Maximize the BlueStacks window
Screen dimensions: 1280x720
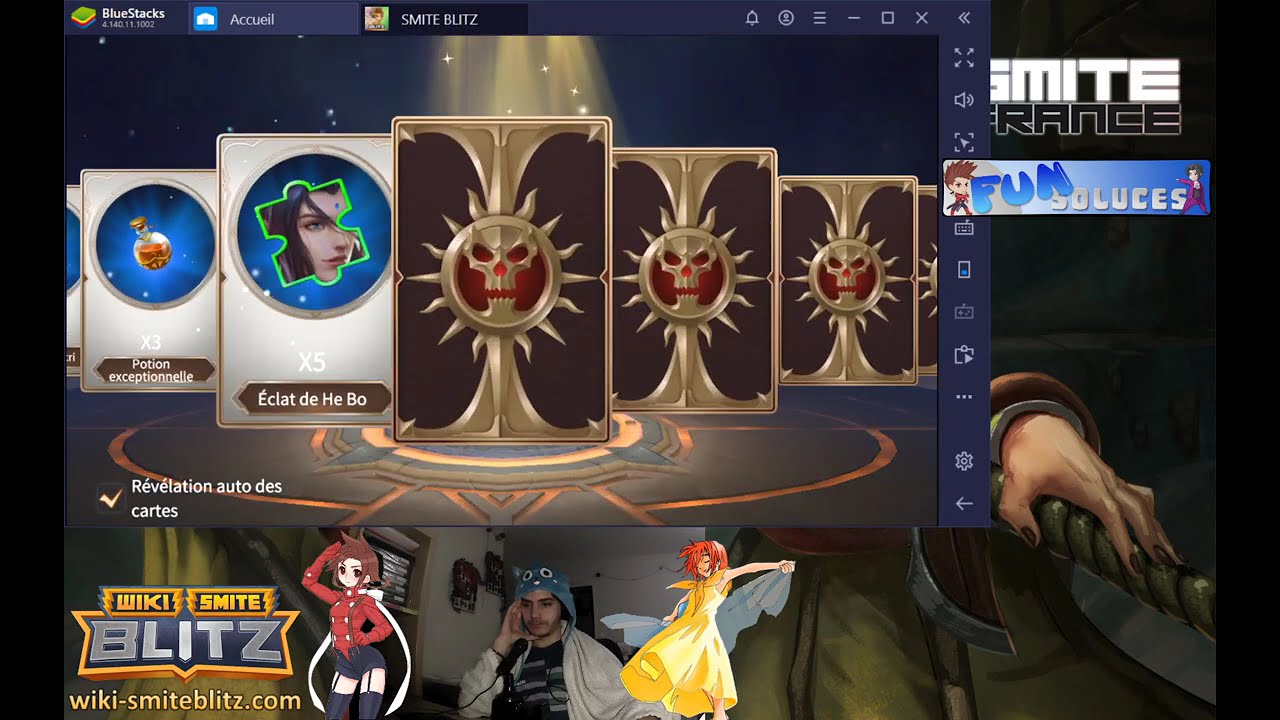pos(888,18)
